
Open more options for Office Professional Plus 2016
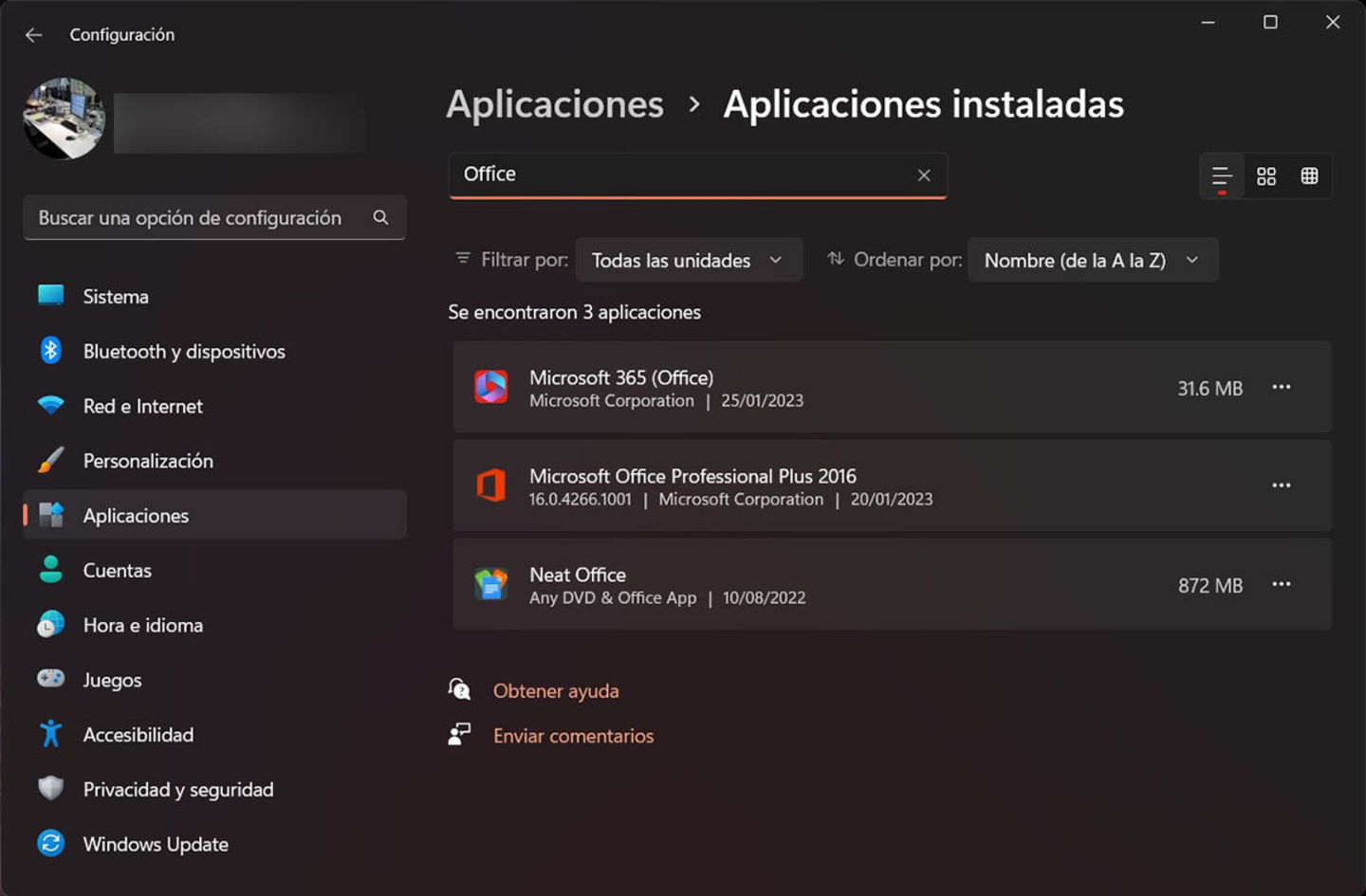[1282, 485]
